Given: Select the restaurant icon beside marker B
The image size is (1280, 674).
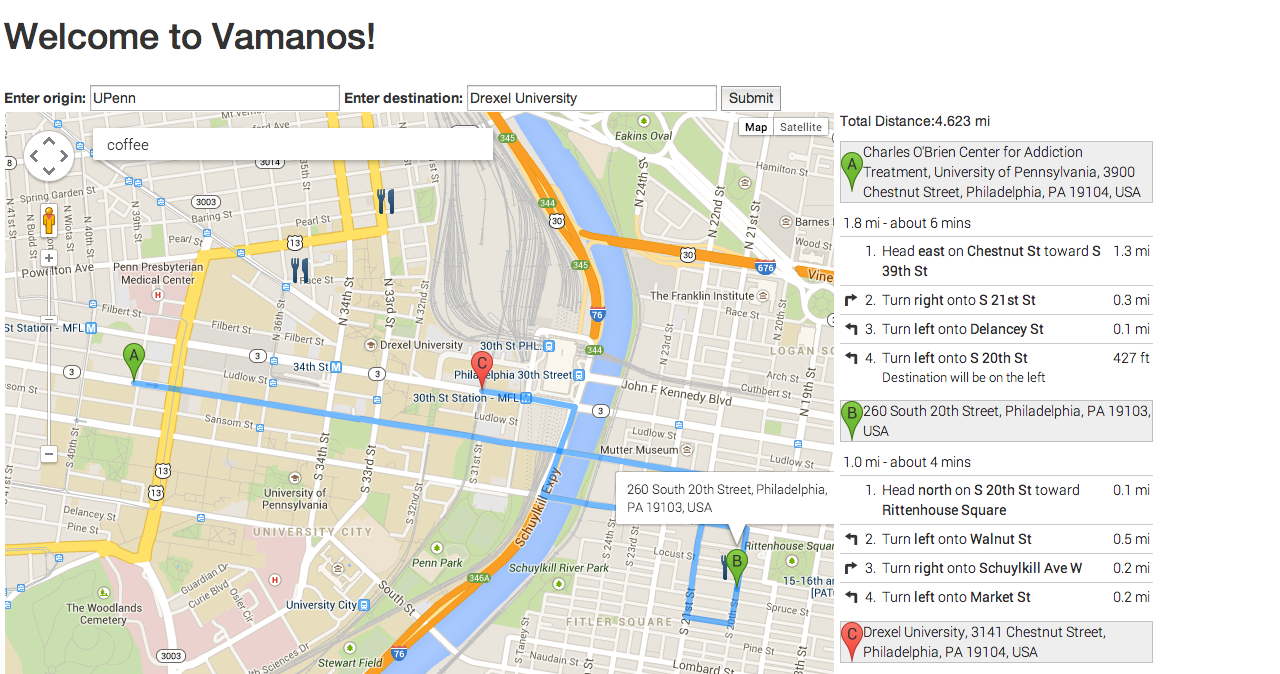Looking at the screenshot, I should (x=723, y=568).
